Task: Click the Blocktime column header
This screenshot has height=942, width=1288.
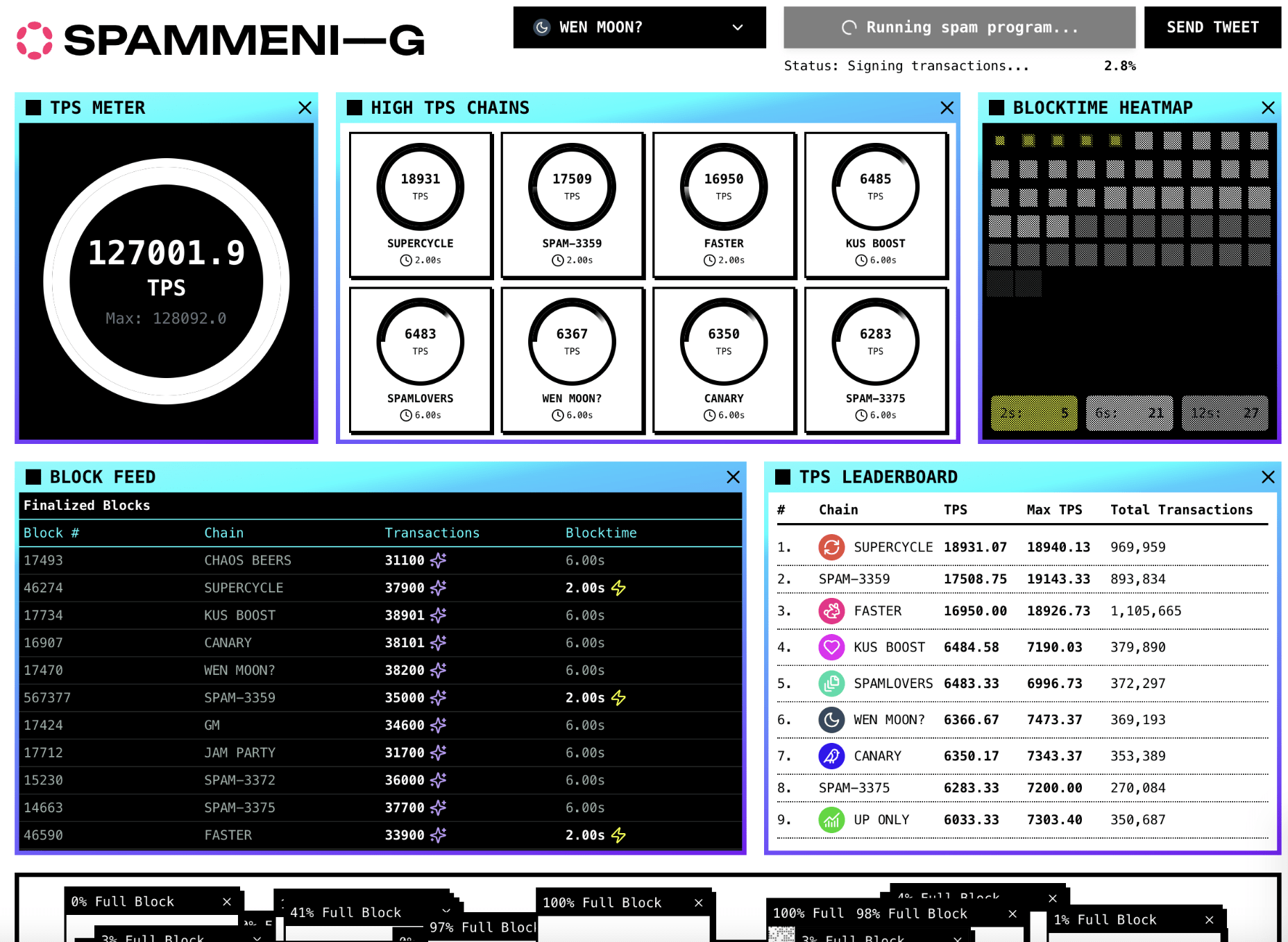Action: pyautogui.click(x=601, y=533)
